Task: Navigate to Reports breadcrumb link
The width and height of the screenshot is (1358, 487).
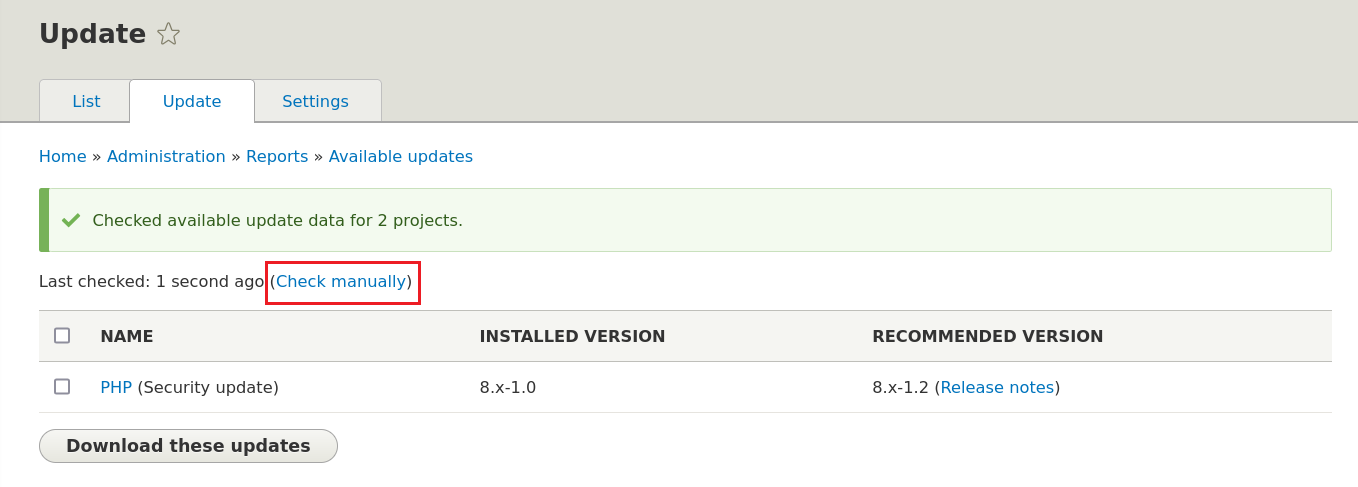Action: tap(277, 157)
